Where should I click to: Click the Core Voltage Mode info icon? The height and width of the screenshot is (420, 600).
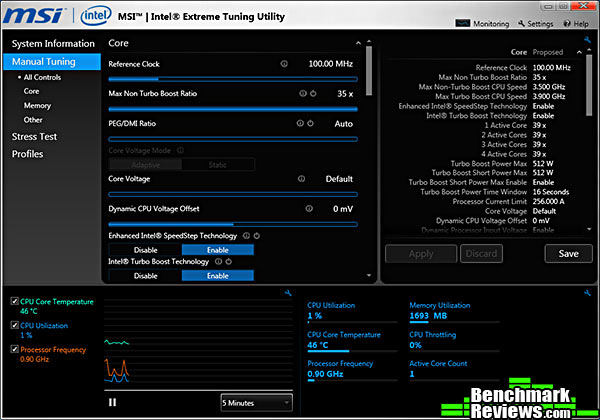180,150
